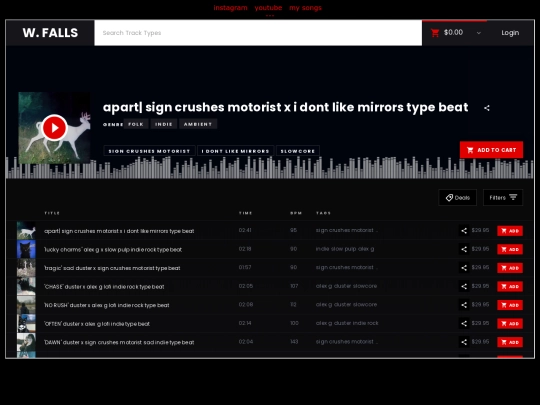Select the FOLK genre tag
The image size is (540, 405).
[136, 124]
